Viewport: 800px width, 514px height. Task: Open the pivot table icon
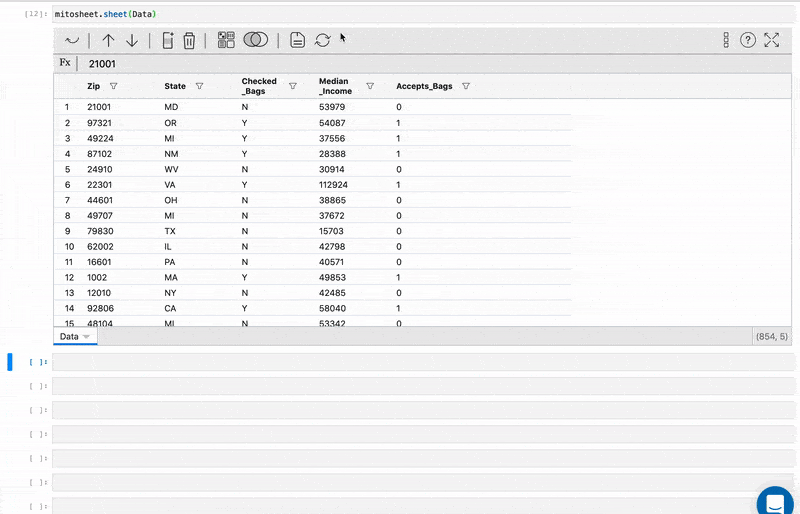click(226, 40)
